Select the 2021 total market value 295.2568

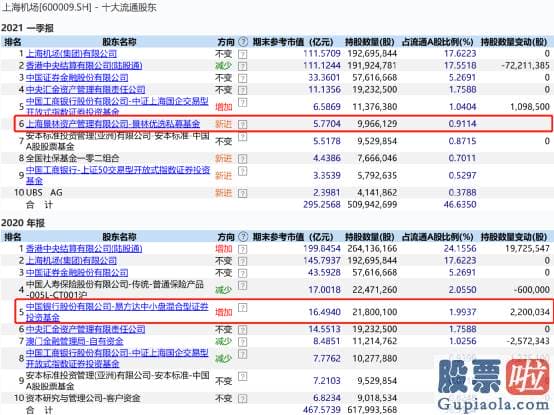pyautogui.click(x=322, y=204)
